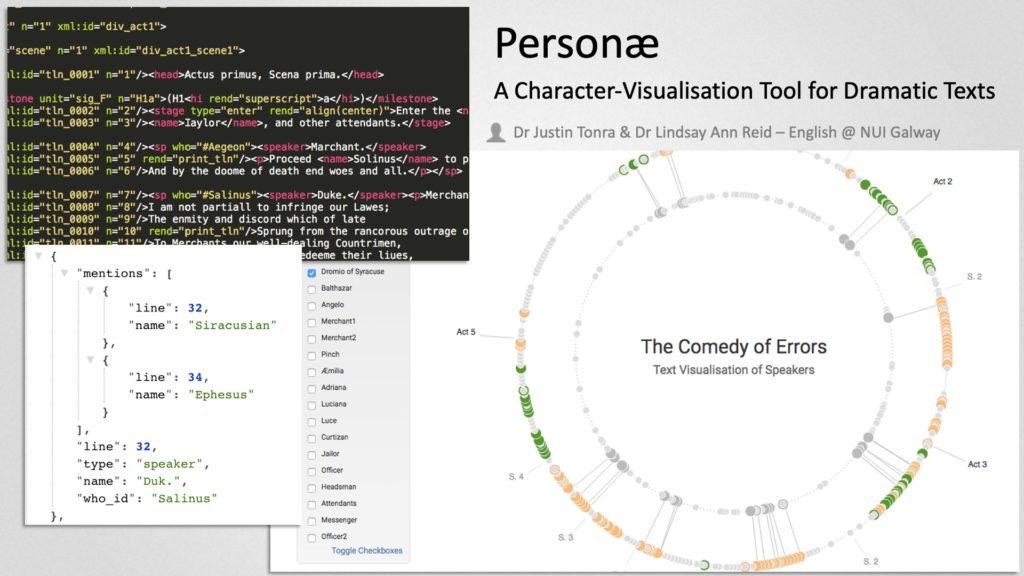
Task: Check the Attendants checkbox
Action: (312, 505)
